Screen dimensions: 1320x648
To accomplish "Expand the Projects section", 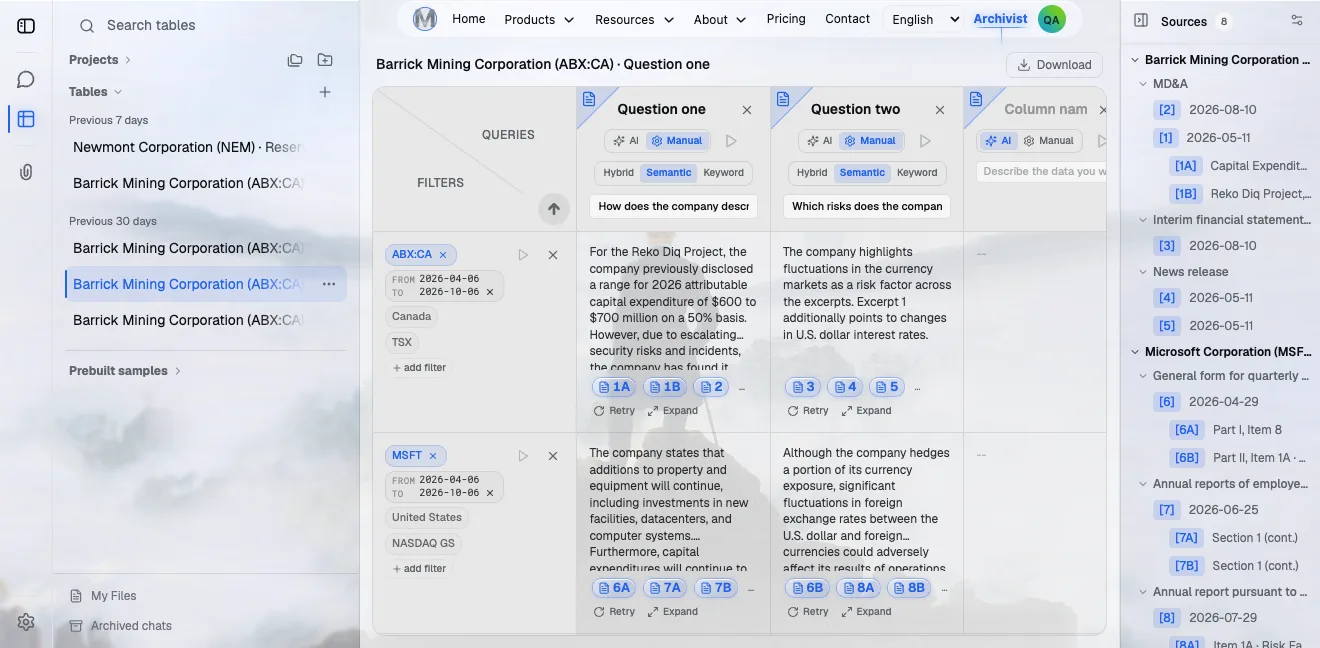I will pos(100,60).
